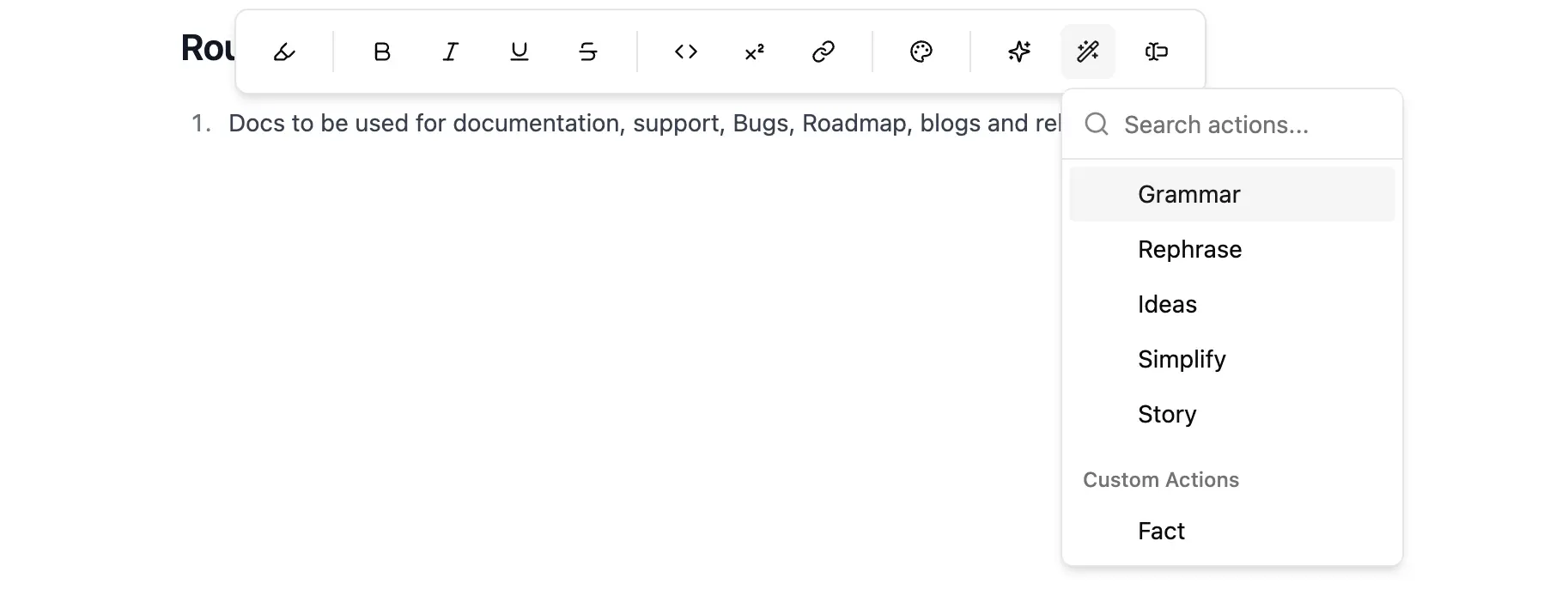Apply strikethrough to selected text
The image size is (1568, 596).
tap(588, 52)
